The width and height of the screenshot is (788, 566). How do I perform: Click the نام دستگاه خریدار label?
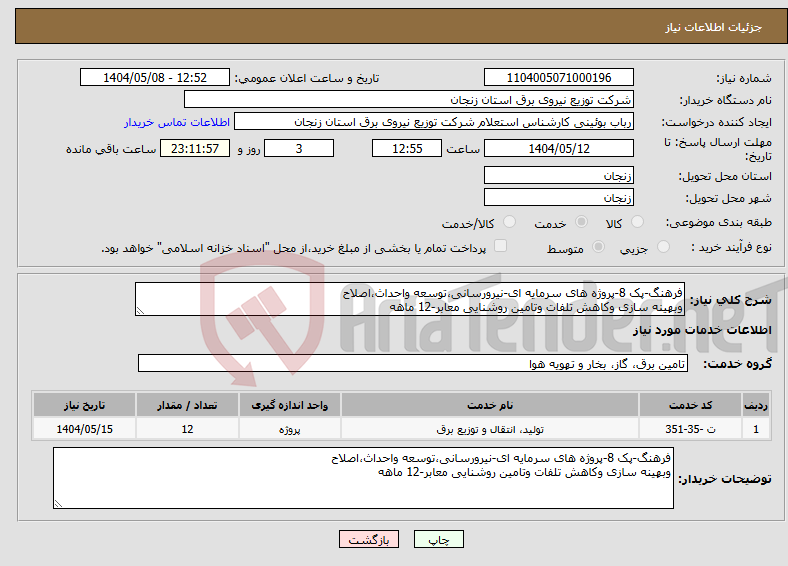point(726,101)
